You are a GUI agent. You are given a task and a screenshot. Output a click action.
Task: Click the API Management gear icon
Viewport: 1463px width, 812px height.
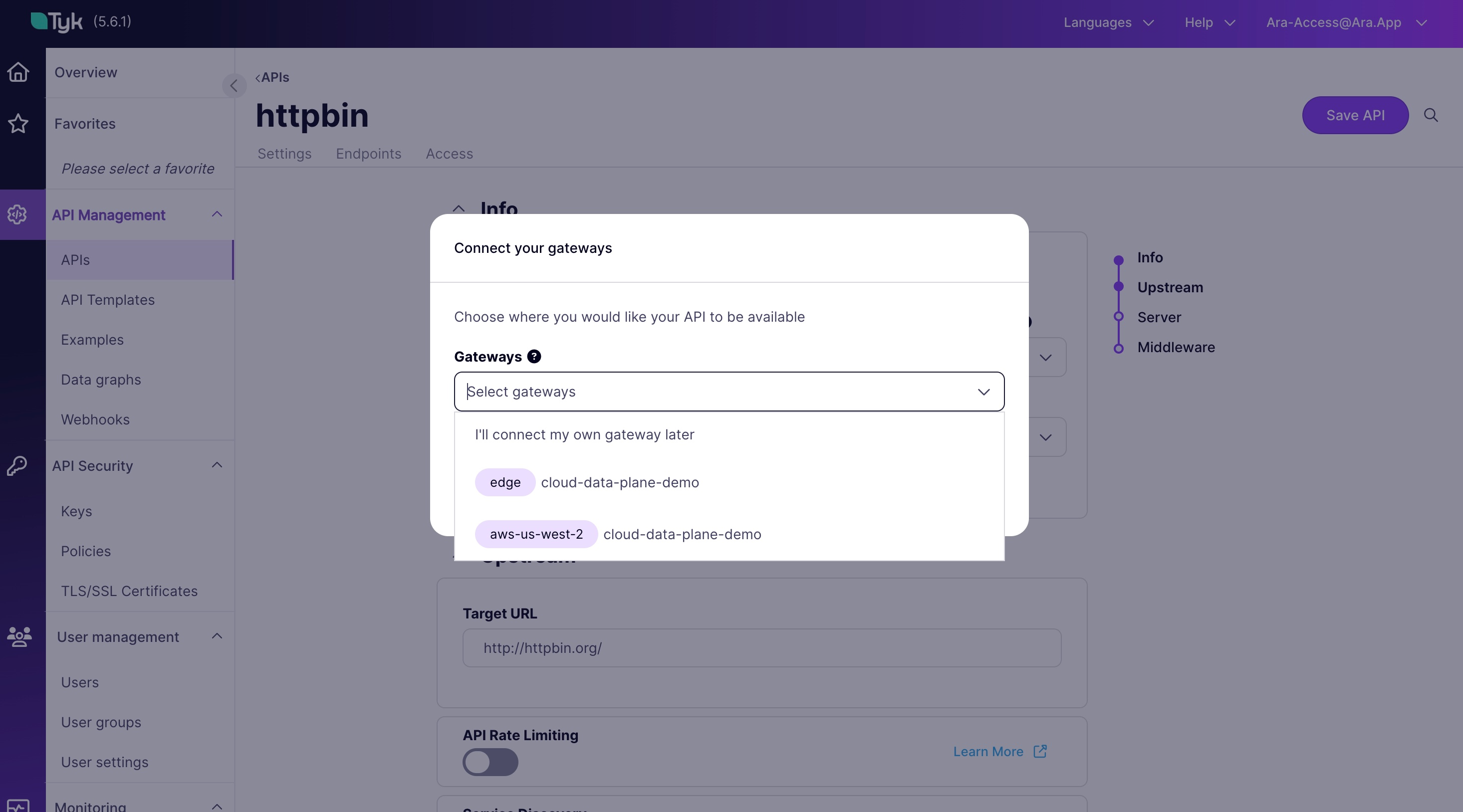(x=16, y=214)
